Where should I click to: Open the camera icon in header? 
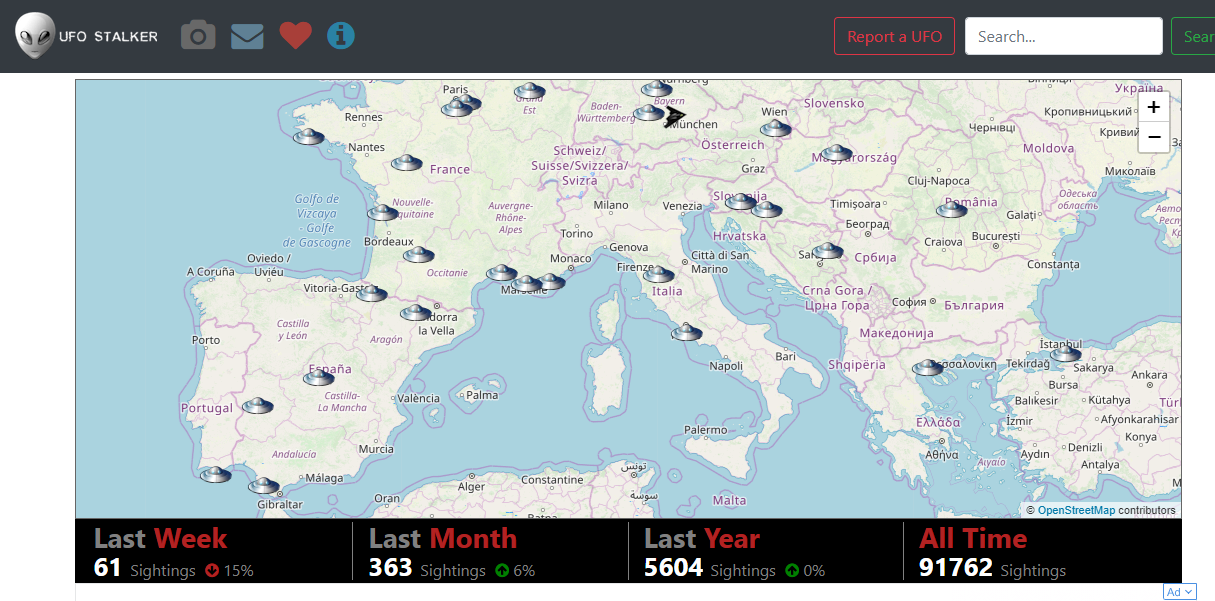198,36
